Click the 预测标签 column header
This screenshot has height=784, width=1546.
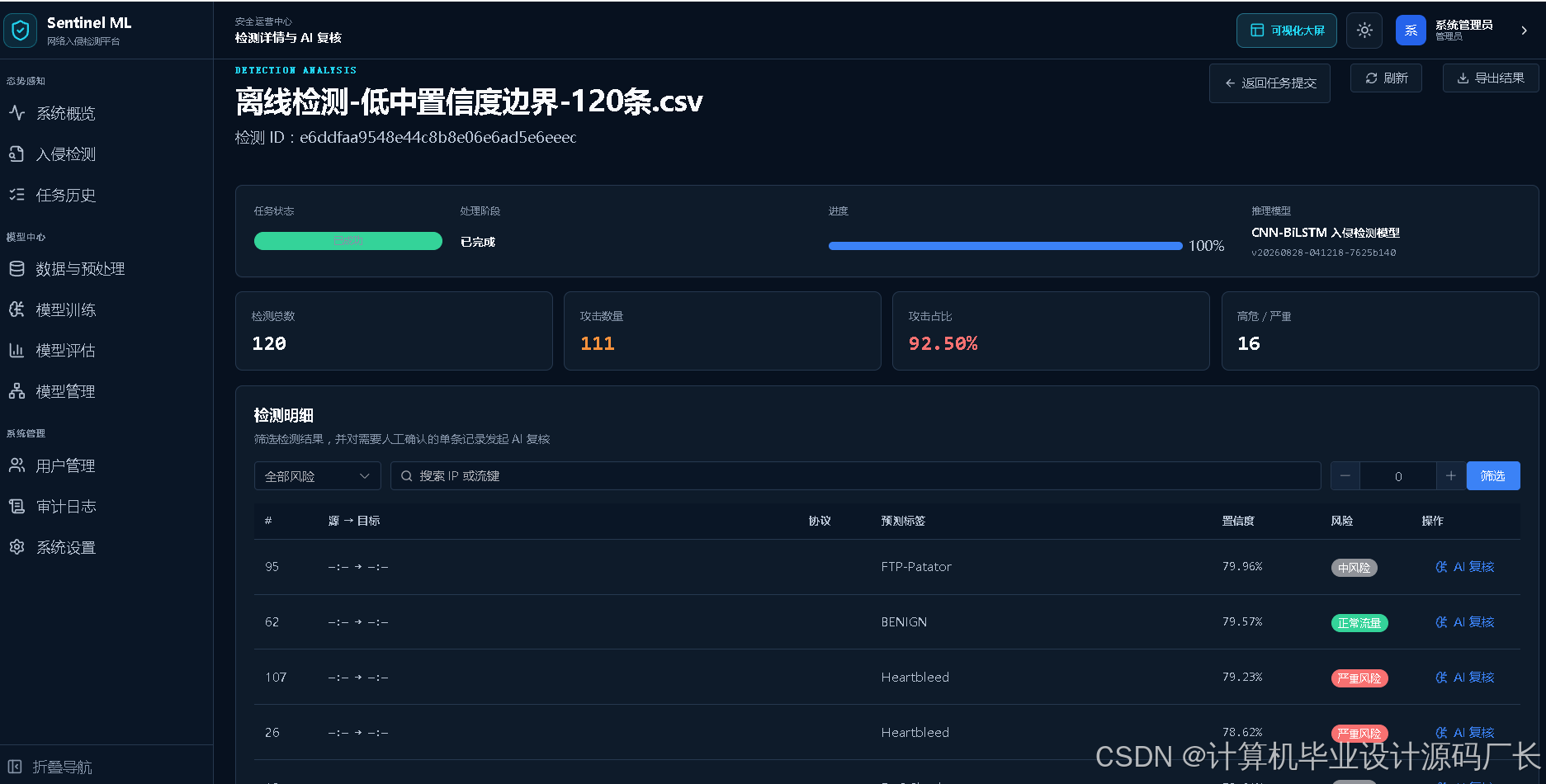[x=903, y=521]
